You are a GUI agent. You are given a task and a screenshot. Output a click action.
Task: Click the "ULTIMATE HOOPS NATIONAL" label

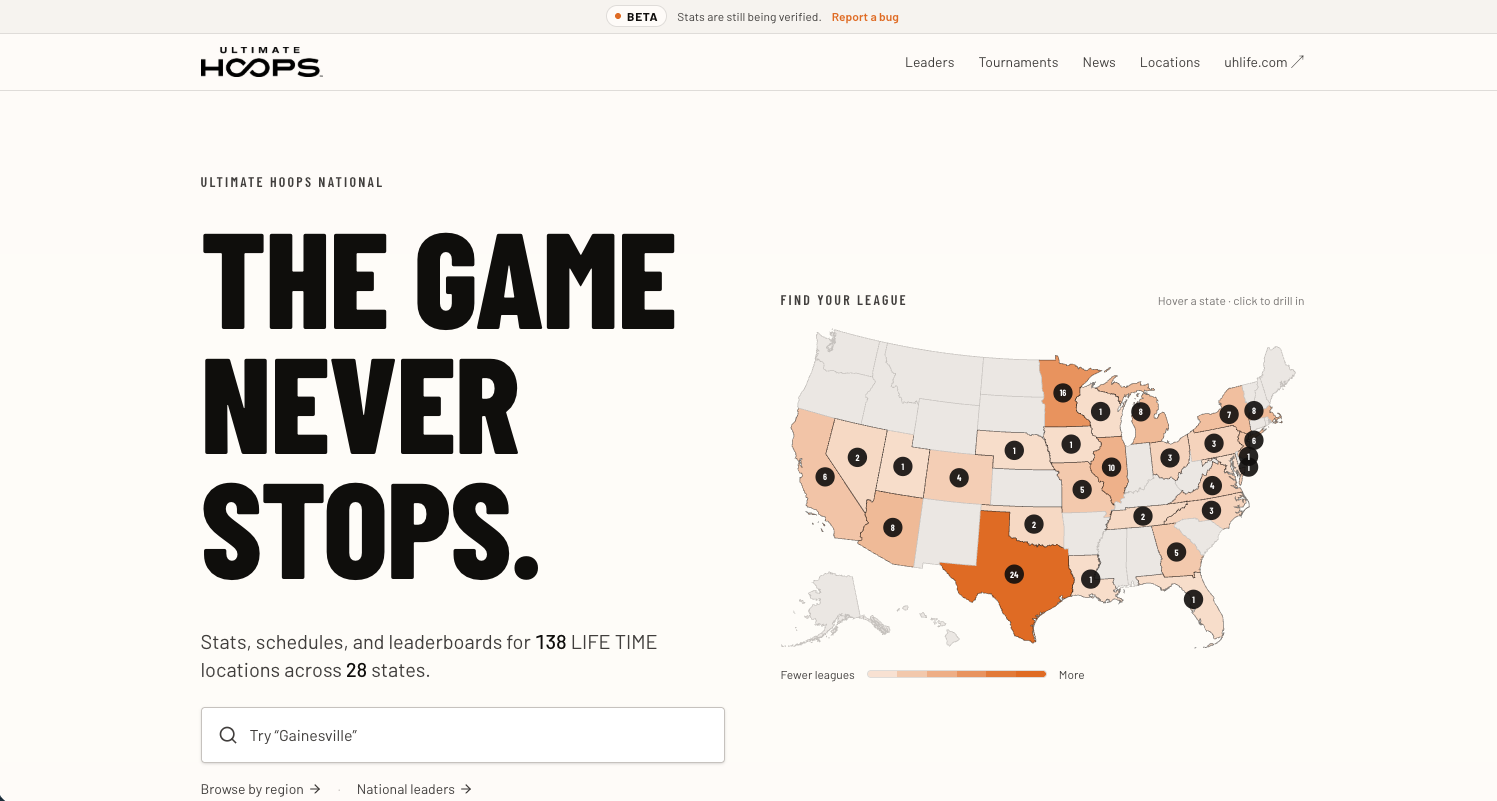coord(292,182)
